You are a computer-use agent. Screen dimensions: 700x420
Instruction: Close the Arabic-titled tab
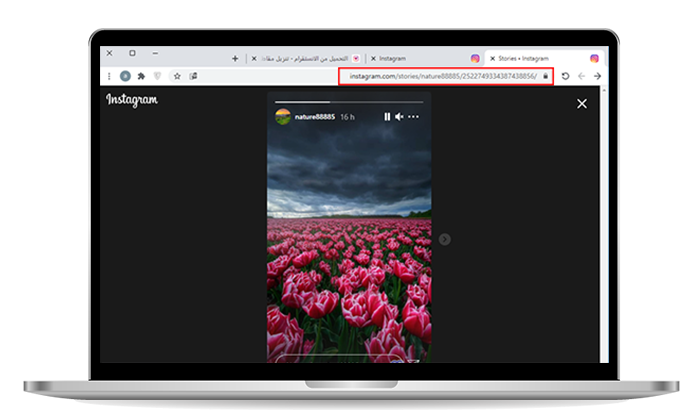(254, 58)
